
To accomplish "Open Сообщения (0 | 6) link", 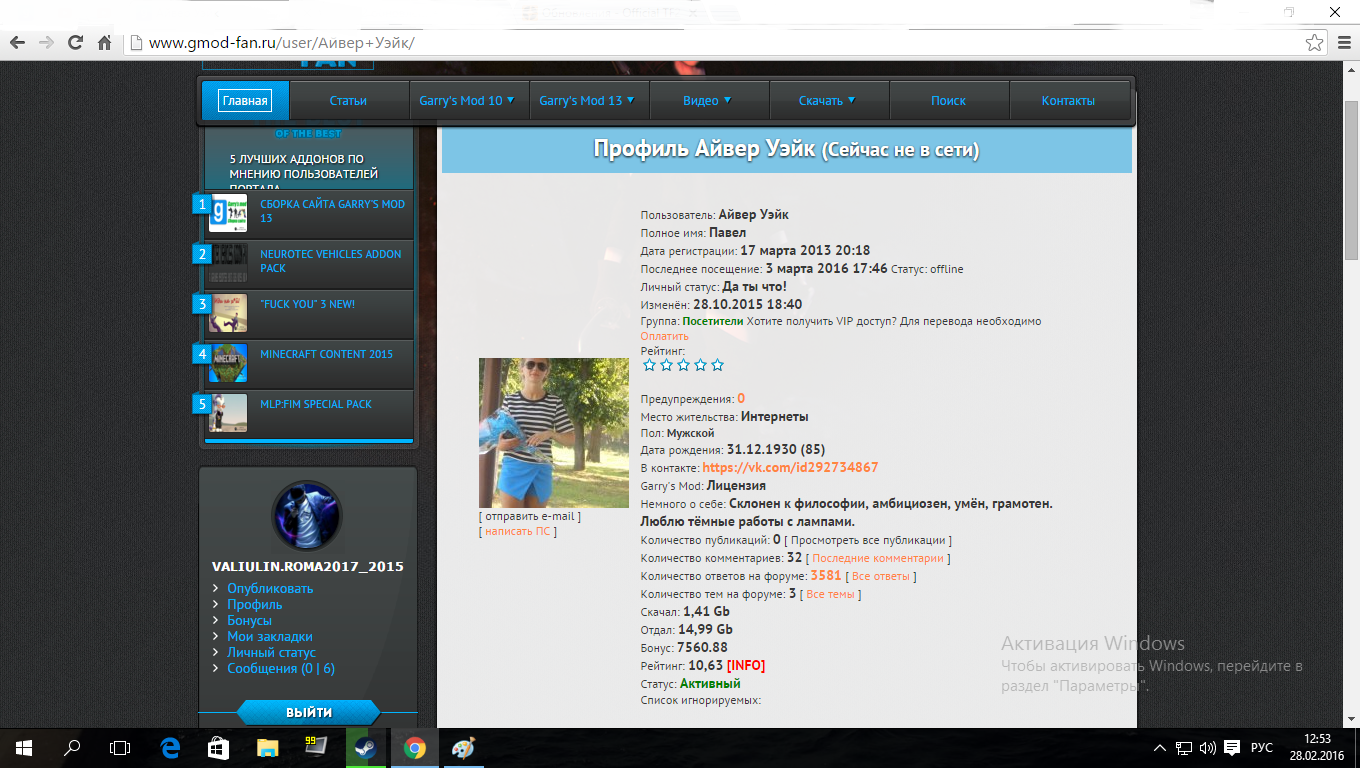I will [x=281, y=668].
